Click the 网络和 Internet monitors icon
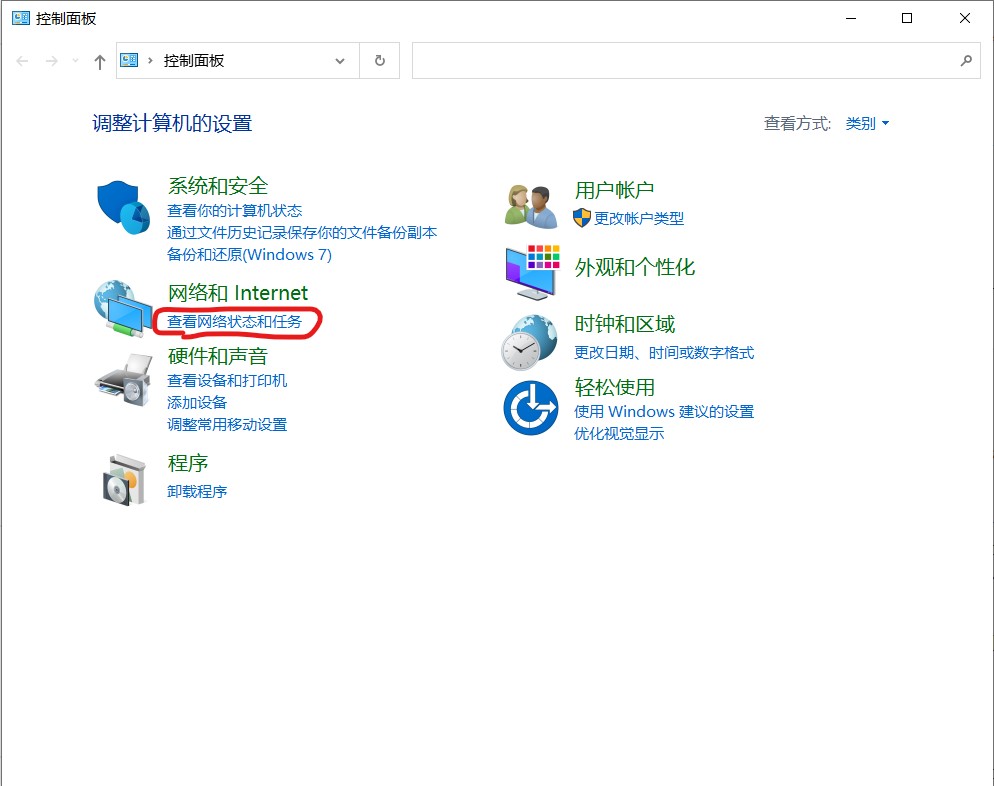This screenshot has height=786, width=994. (x=122, y=308)
